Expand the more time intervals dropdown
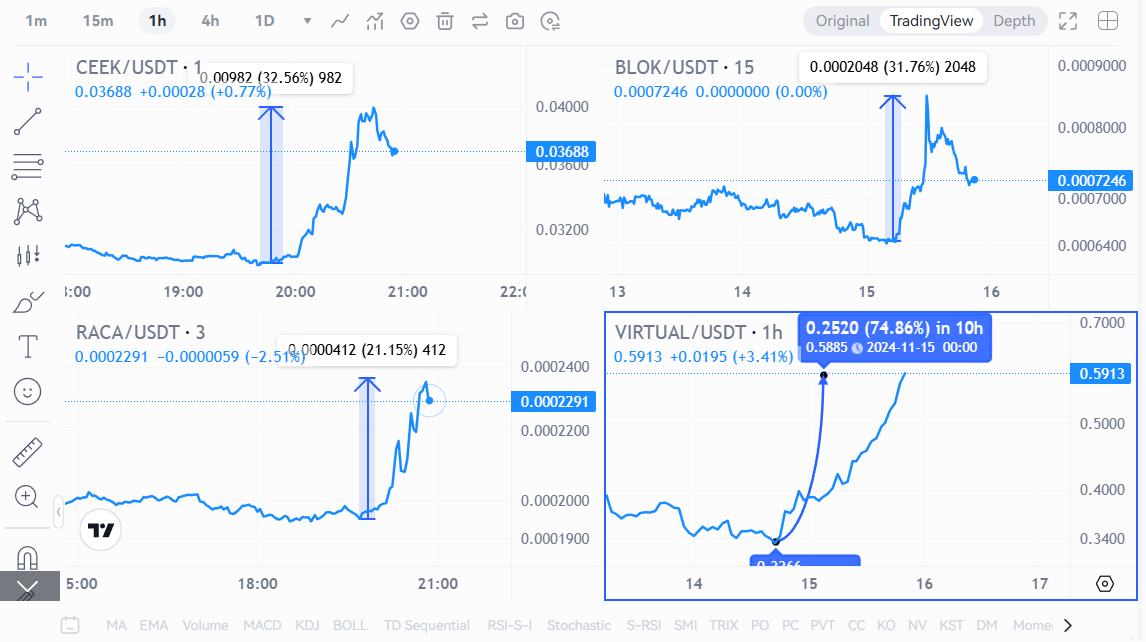The image size is (1146, 642). [x=307, y=21]
